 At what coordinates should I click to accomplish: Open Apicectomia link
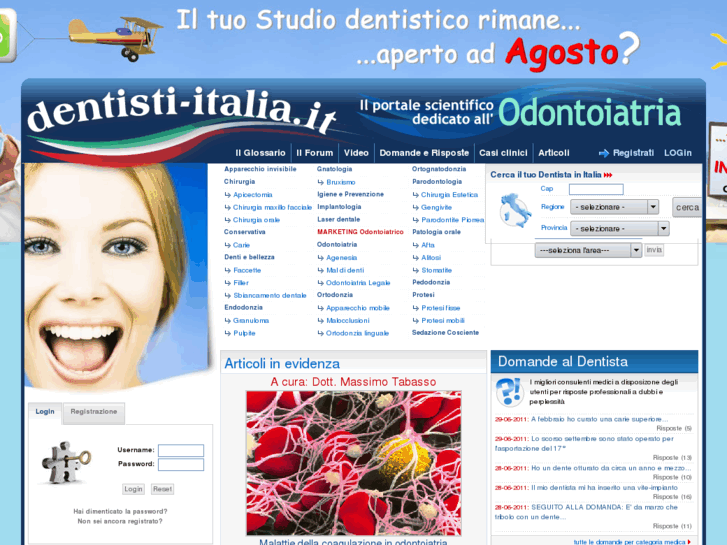click(x=252, y=195)
